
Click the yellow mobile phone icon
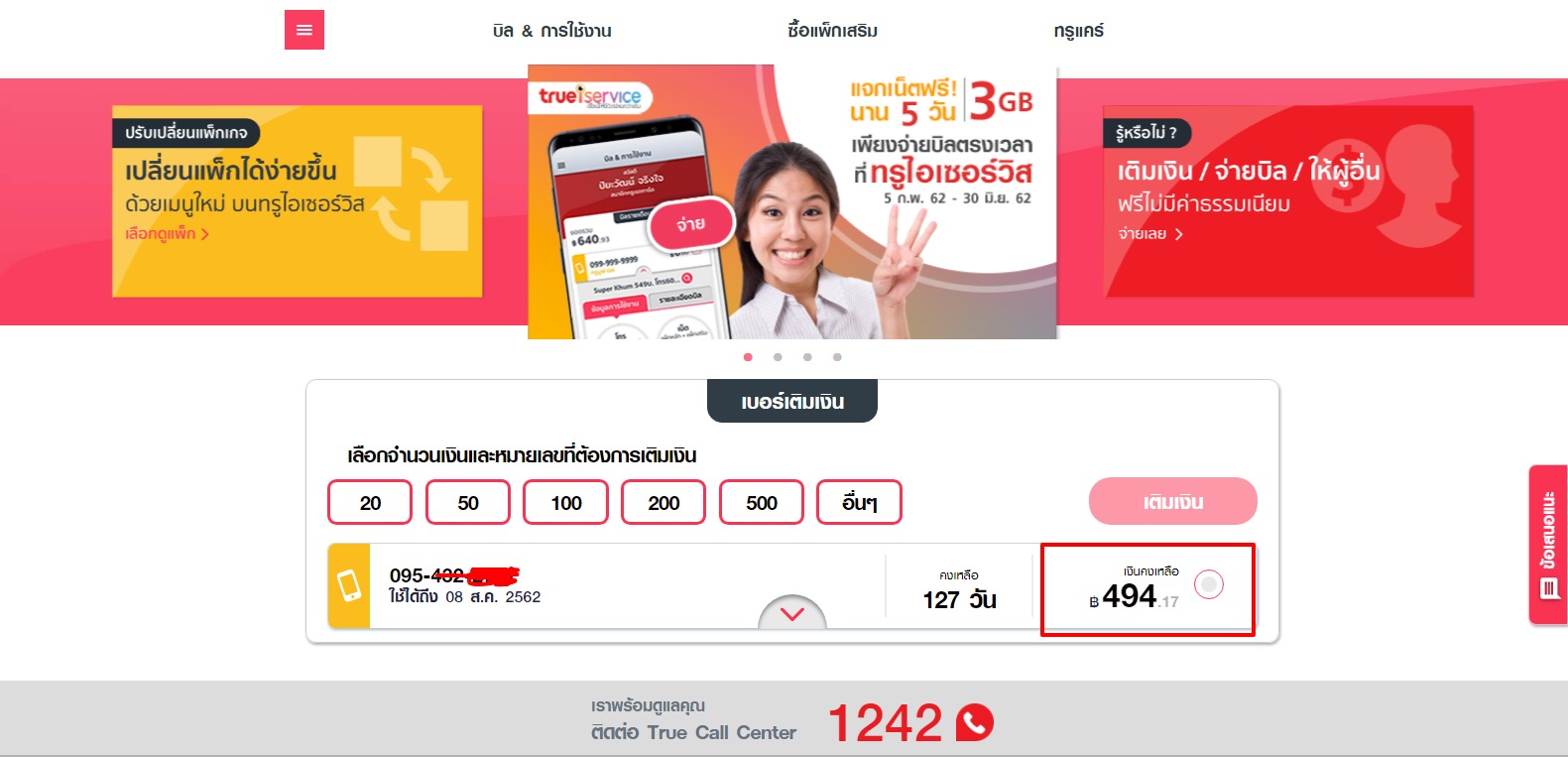[x=349, y=585]
